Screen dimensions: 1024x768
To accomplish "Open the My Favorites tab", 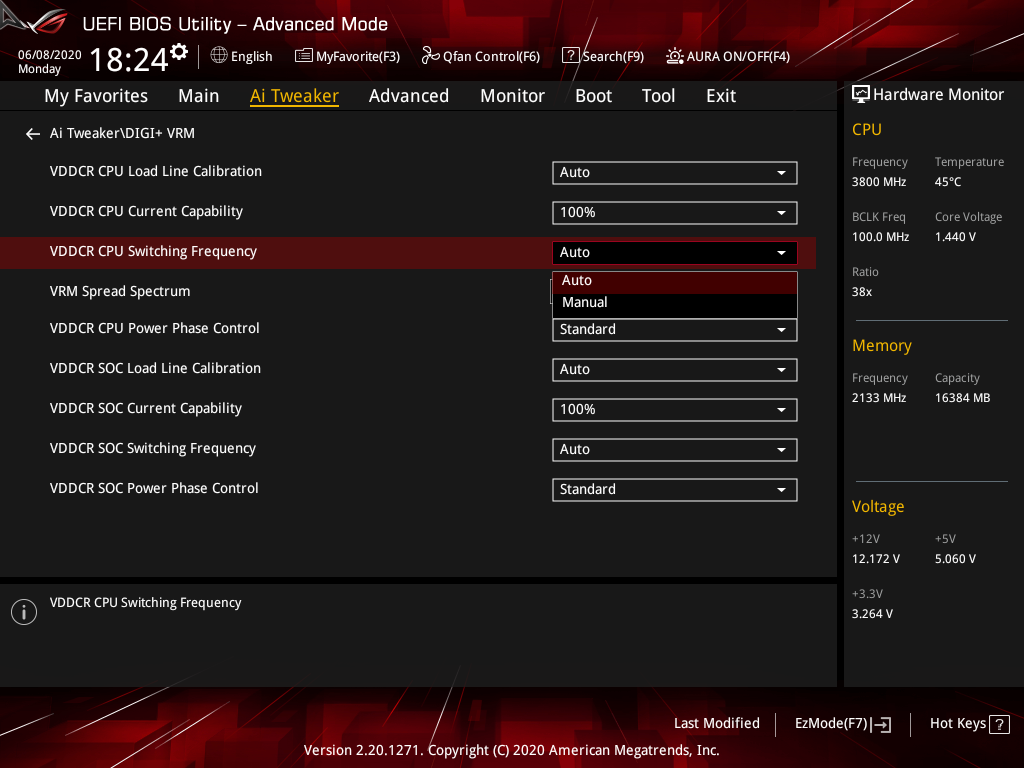I will [96, 96].
